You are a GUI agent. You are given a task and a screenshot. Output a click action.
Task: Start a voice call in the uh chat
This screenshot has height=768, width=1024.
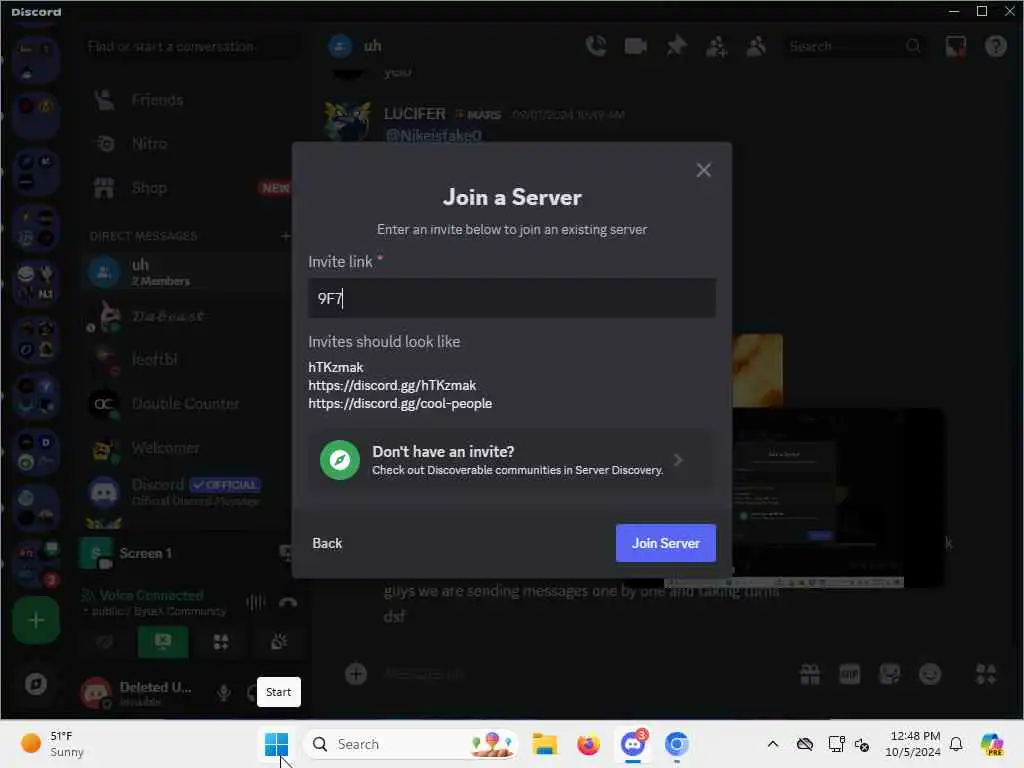[596, 46]
